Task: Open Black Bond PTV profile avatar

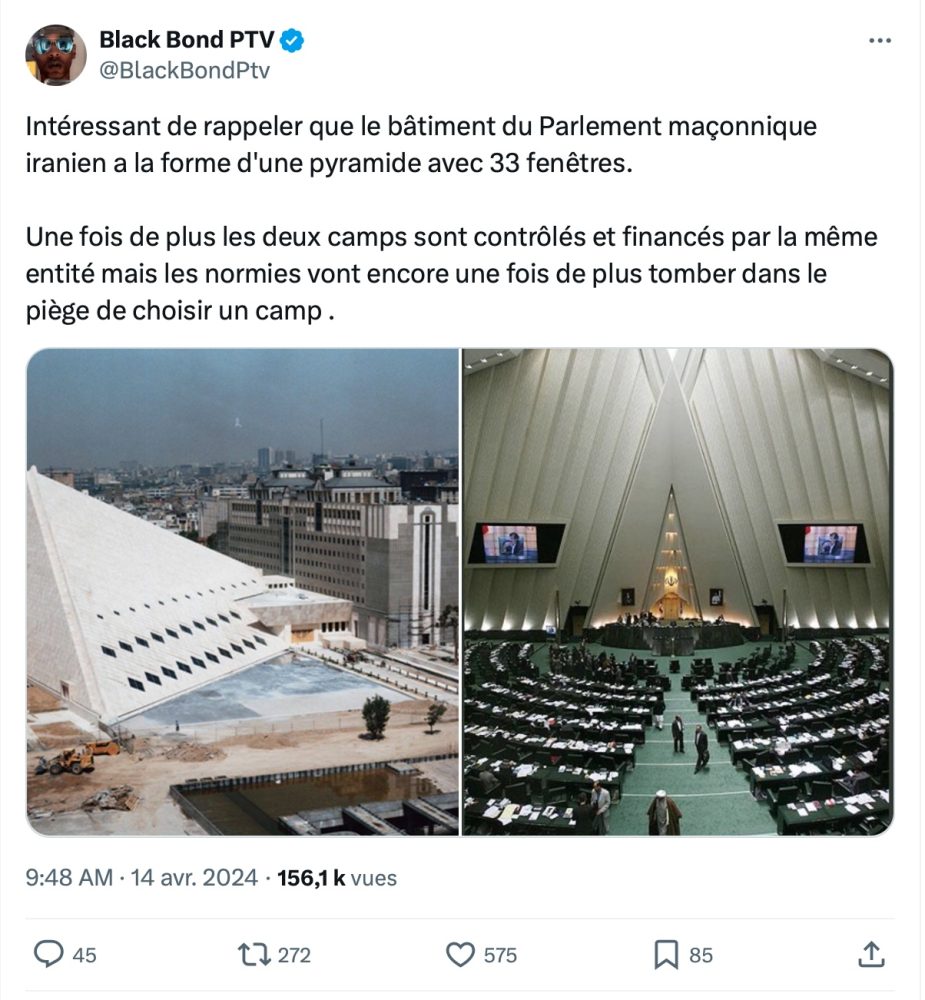Action: point(56,55)
